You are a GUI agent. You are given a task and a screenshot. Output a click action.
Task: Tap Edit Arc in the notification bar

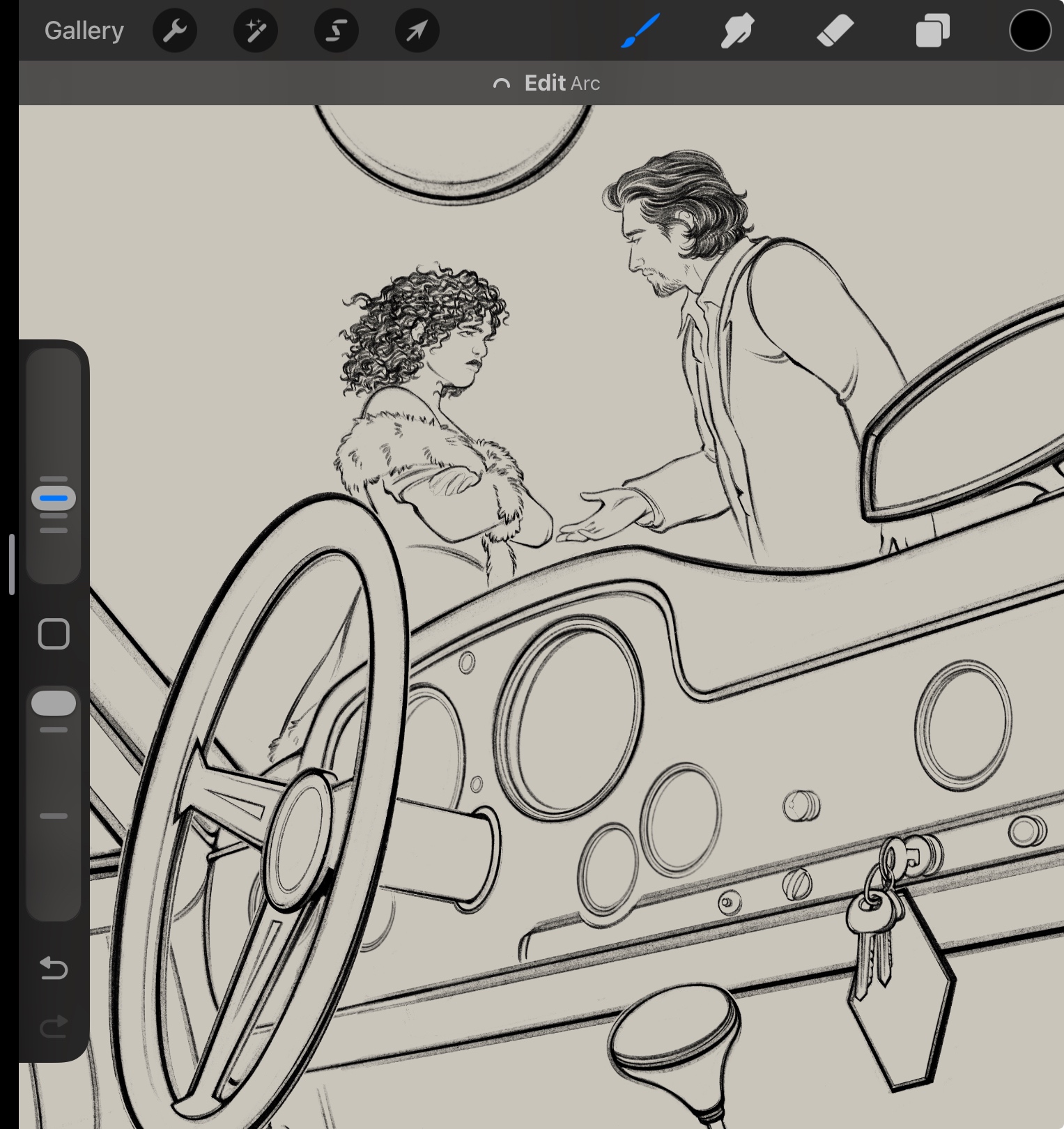(561, 83)
